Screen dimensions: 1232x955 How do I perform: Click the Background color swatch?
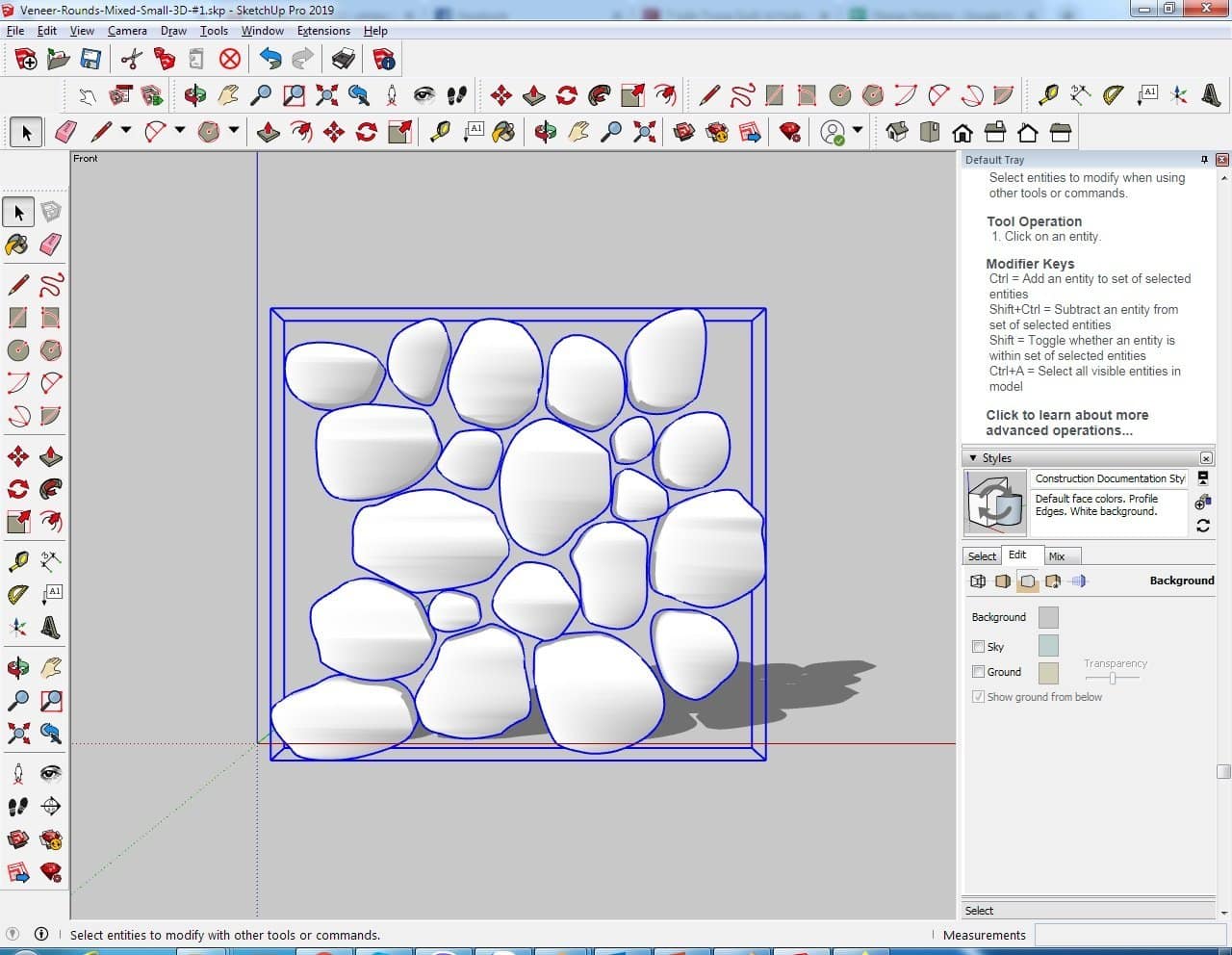pyautogui.click(x=1048, y=617)
